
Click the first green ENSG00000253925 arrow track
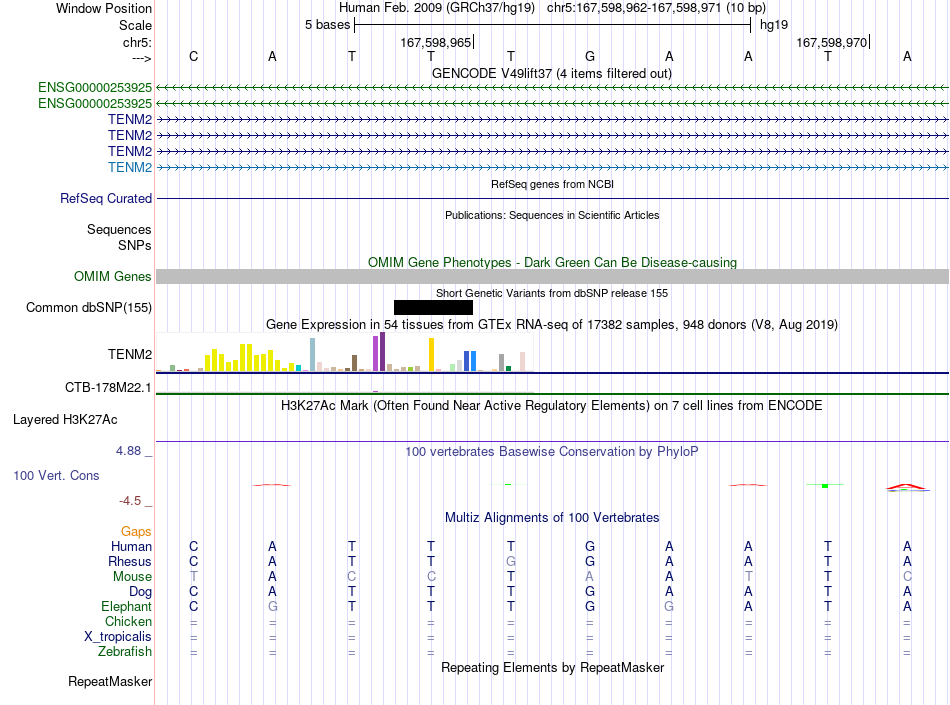[x=552, y=88]
